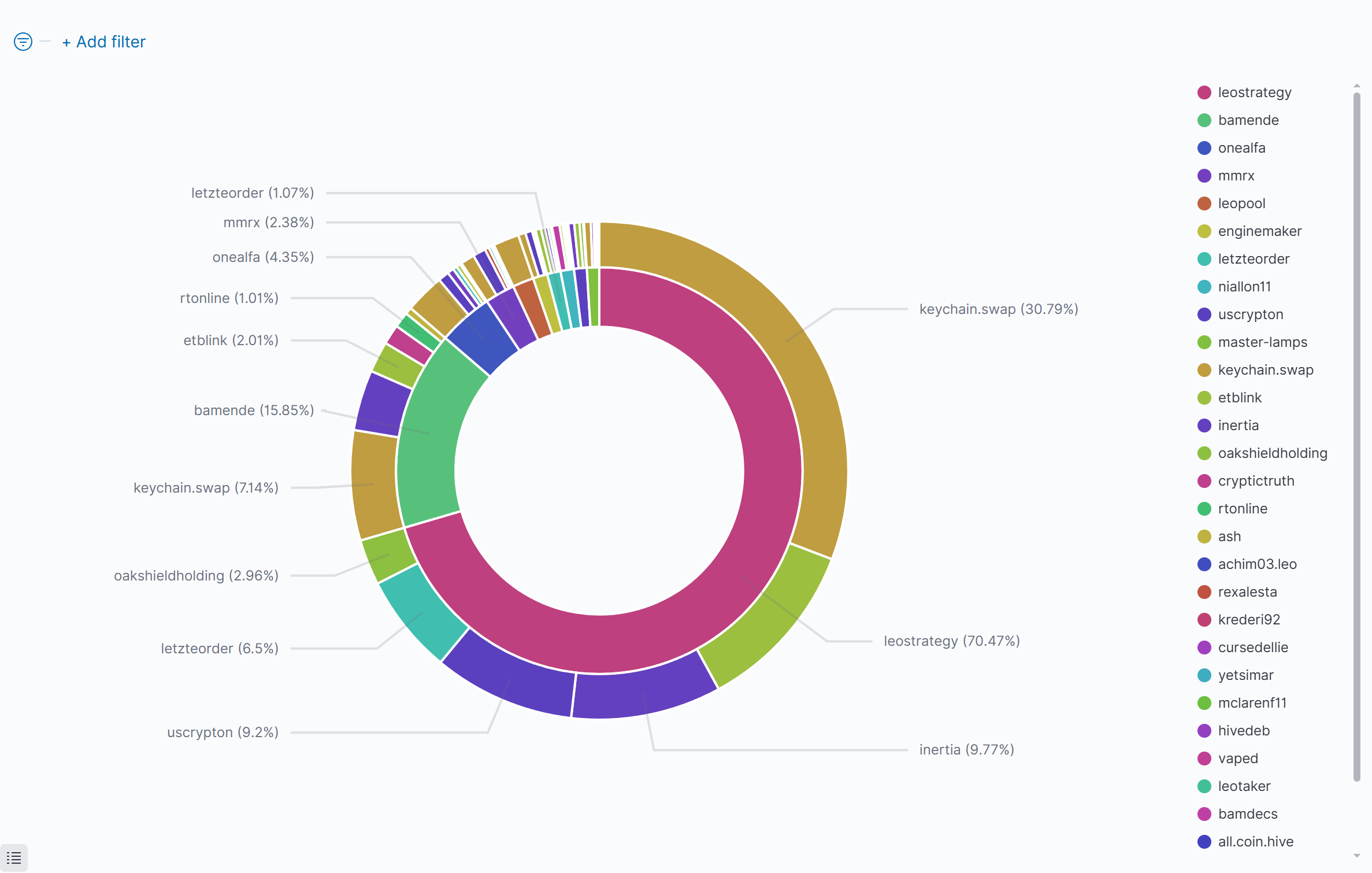Click the filter options circle icon
The height and width of the screenshot is (873, 1372).
point(23,42)
